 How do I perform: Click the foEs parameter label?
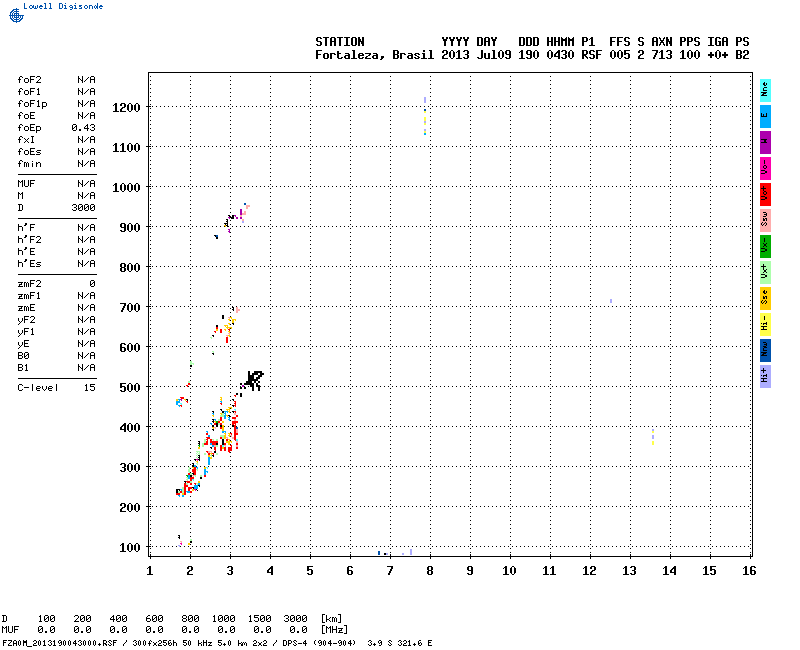[x=29, y=152]
